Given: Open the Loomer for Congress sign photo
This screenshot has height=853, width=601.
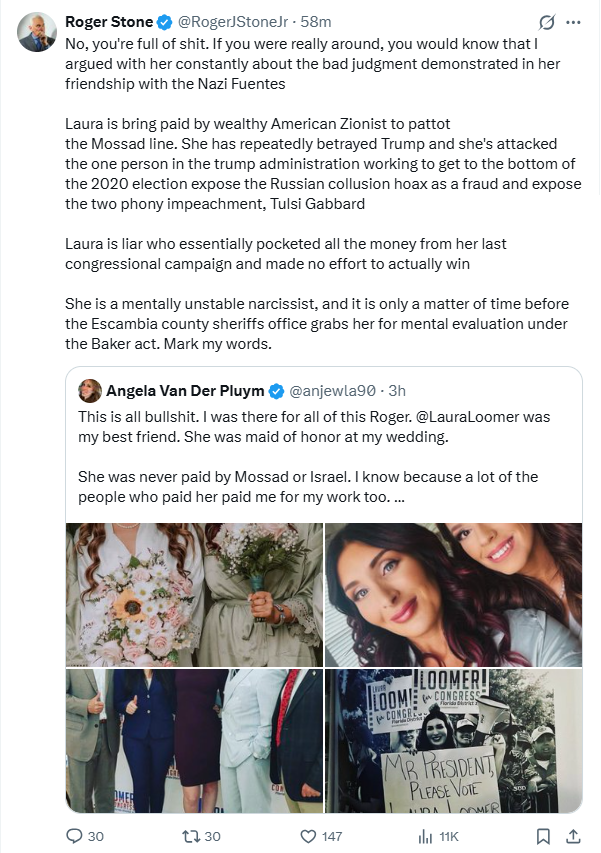Looking at the screenshot, I should [x=454, y=740].
